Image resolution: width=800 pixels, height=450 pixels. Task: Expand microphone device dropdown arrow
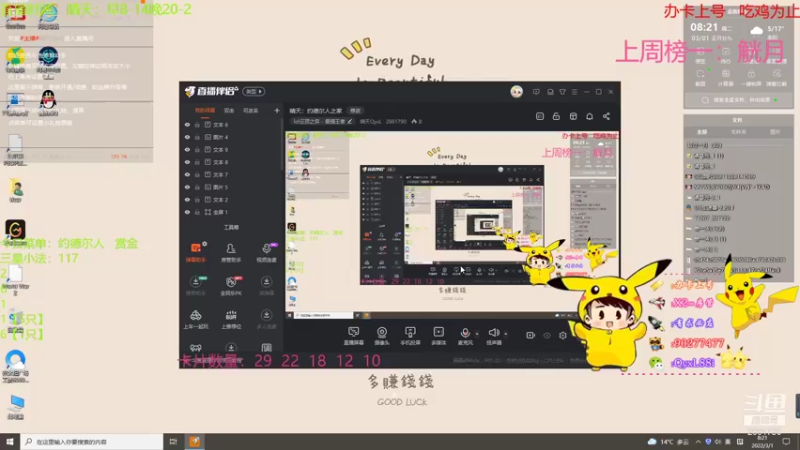477,334
